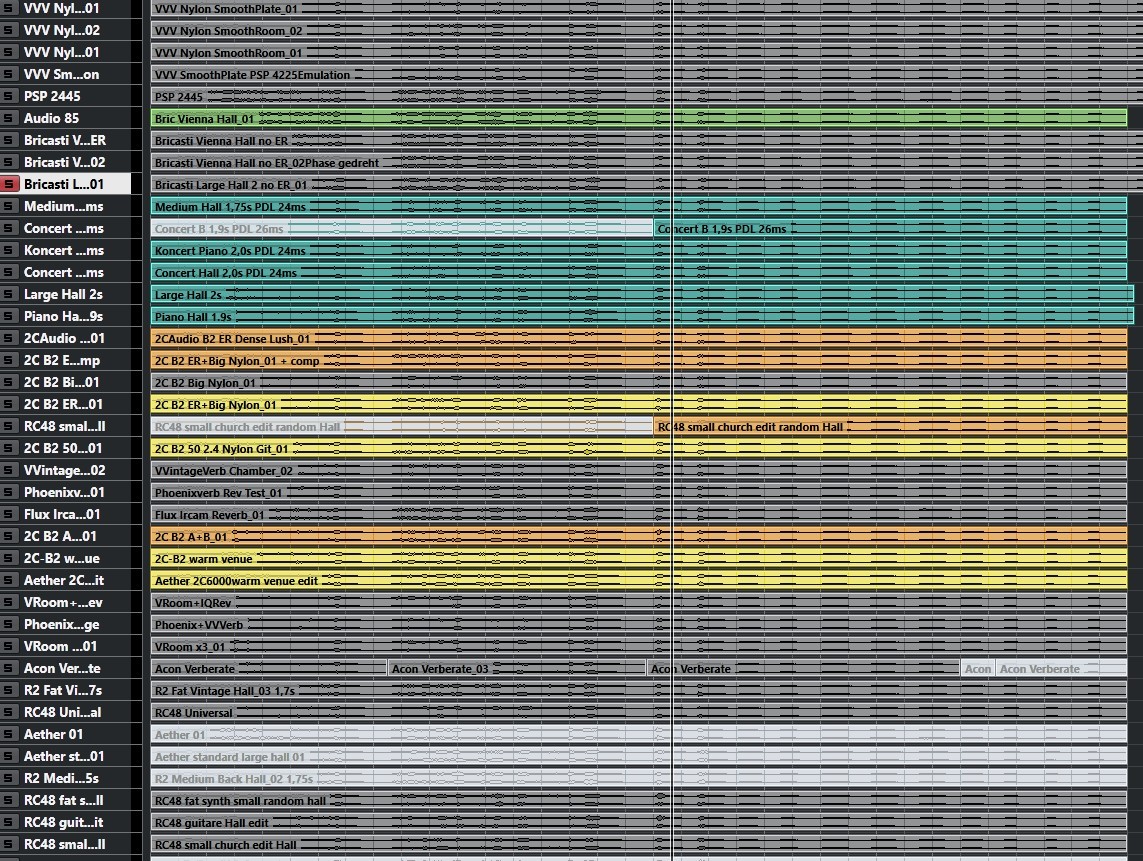Screen dimensions: 1143x861
Task: Activate solo on the Piano Hall track
Action: (10, 316)
